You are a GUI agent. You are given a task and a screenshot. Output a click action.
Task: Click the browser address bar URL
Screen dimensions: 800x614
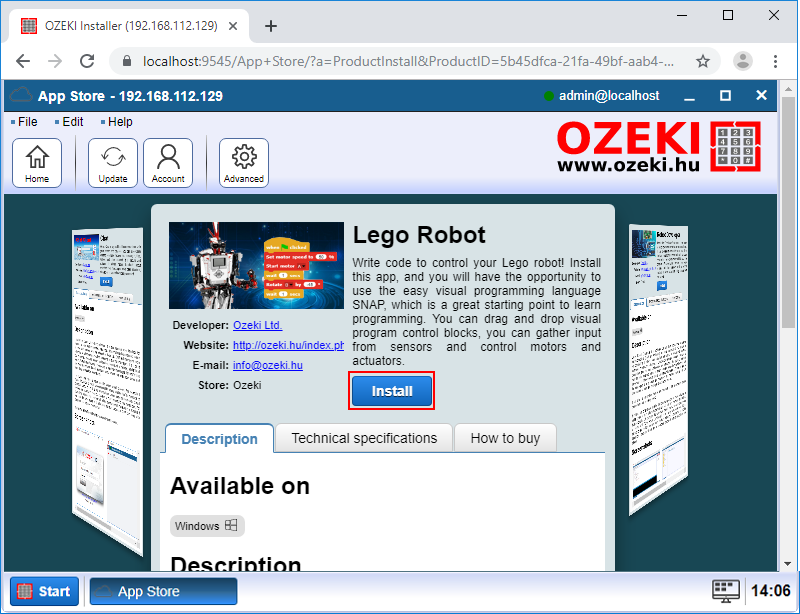click(408, 61)
